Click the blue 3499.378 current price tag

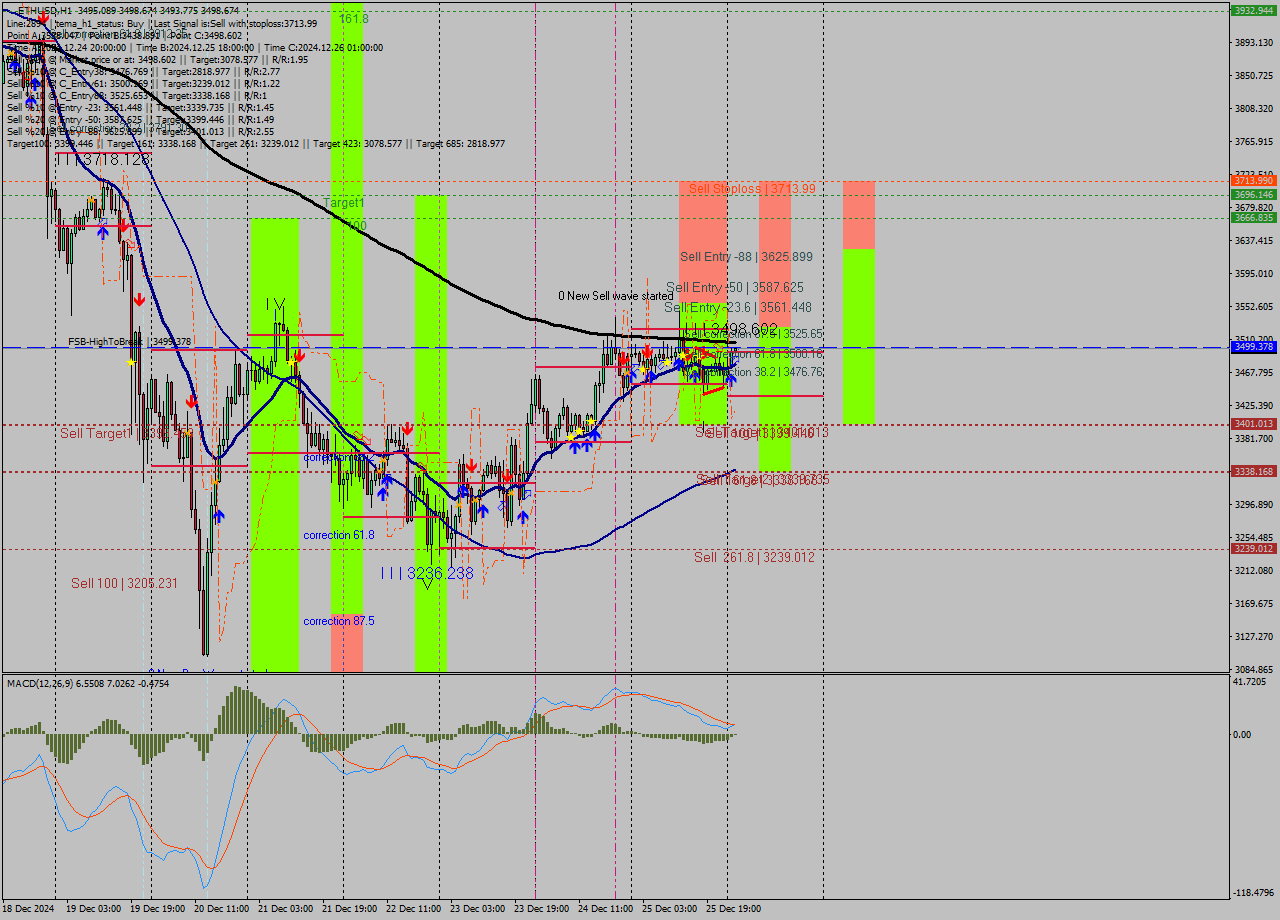[x=1254, y=347]
